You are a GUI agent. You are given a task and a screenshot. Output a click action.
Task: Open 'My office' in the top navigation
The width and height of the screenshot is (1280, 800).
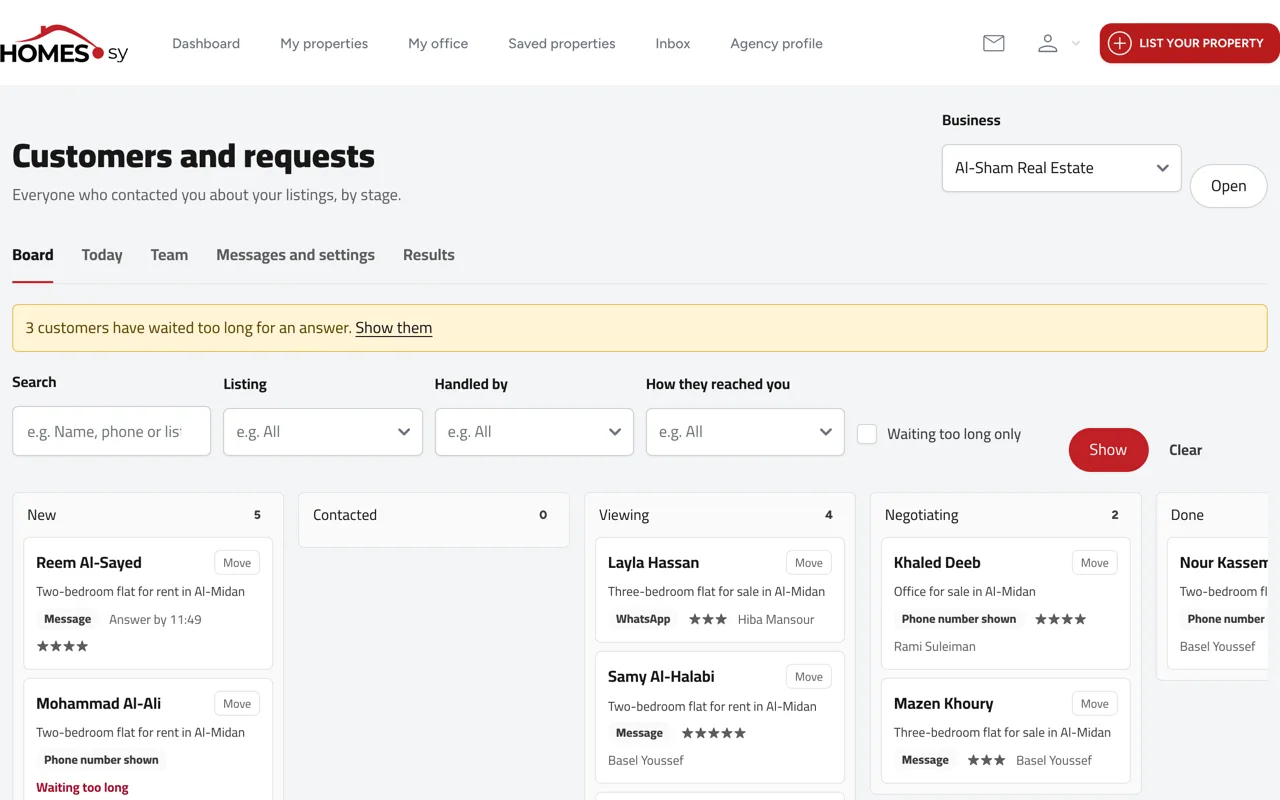click(x=438, y=44)
